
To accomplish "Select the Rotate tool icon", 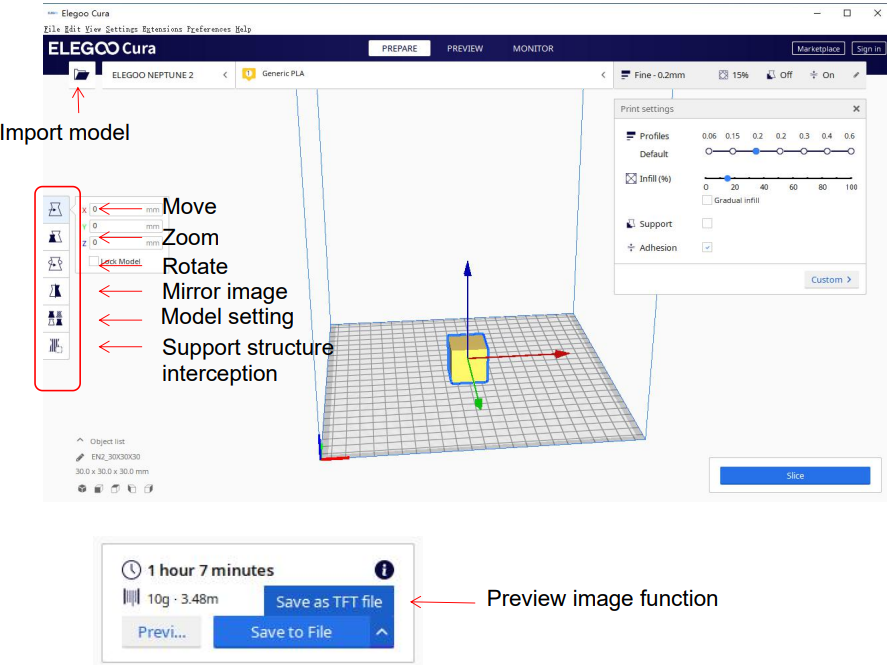I will tap(55, 264).
